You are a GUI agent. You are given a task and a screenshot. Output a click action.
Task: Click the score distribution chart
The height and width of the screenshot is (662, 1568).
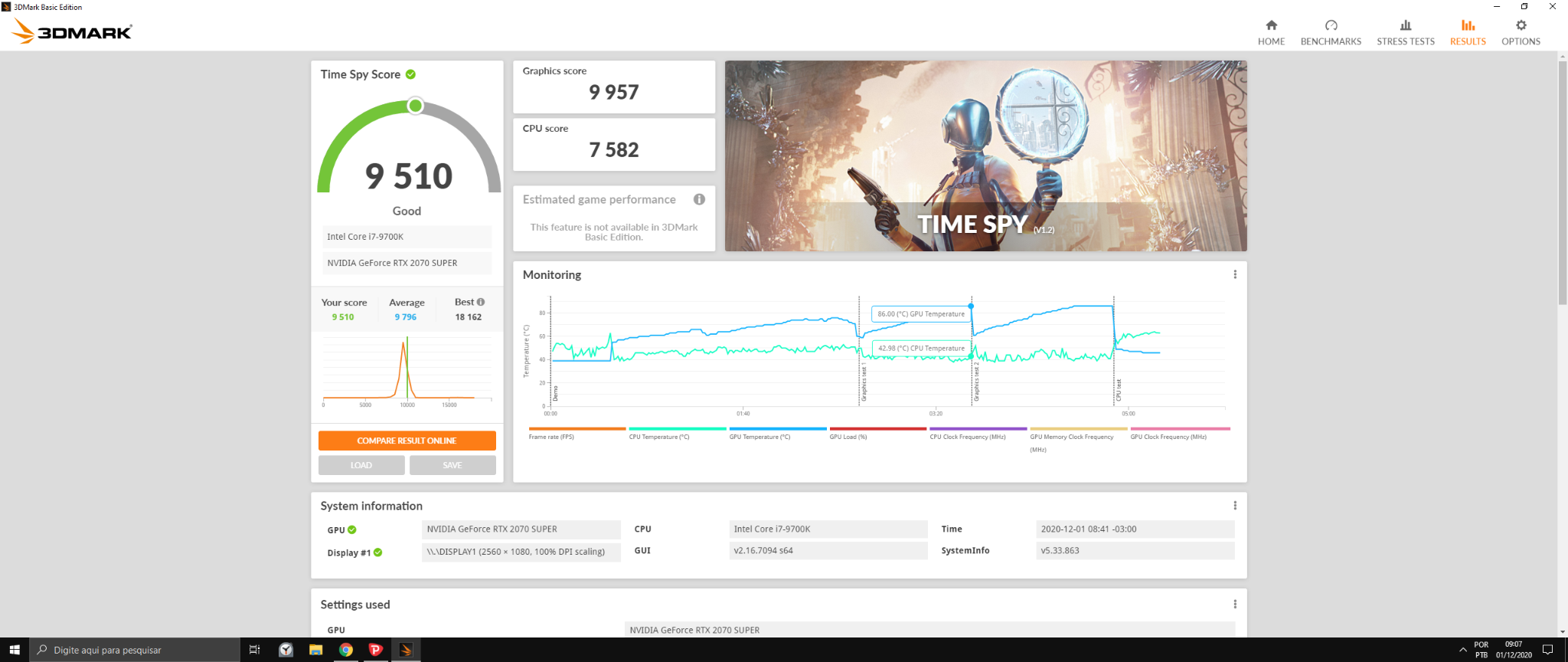coord(407,372)
